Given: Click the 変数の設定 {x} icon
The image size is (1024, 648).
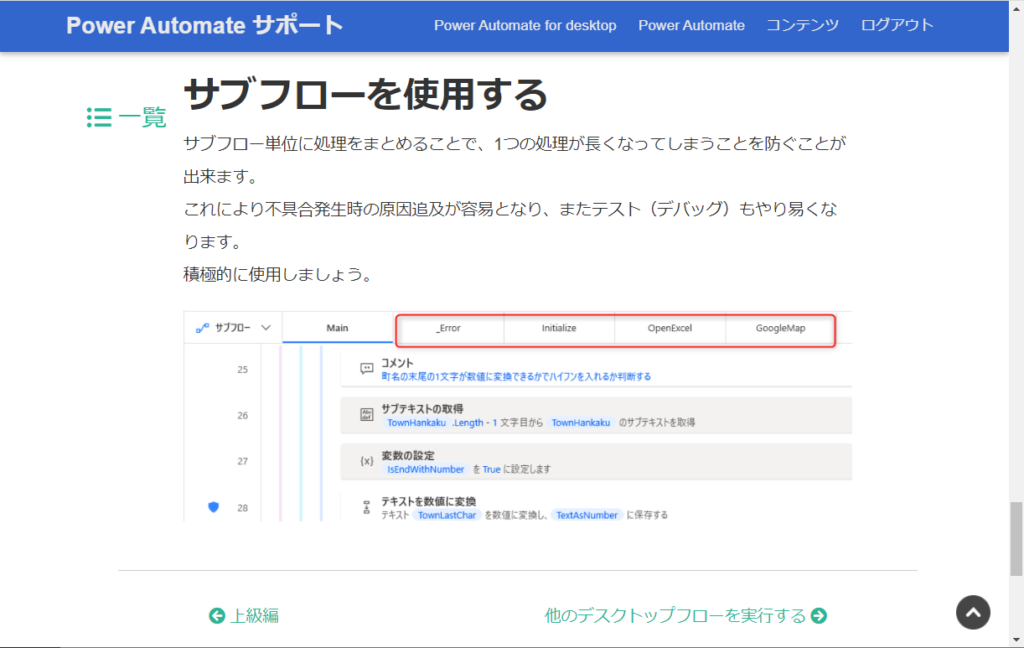Looking at the screenshot, I should (x=366, y=461).
